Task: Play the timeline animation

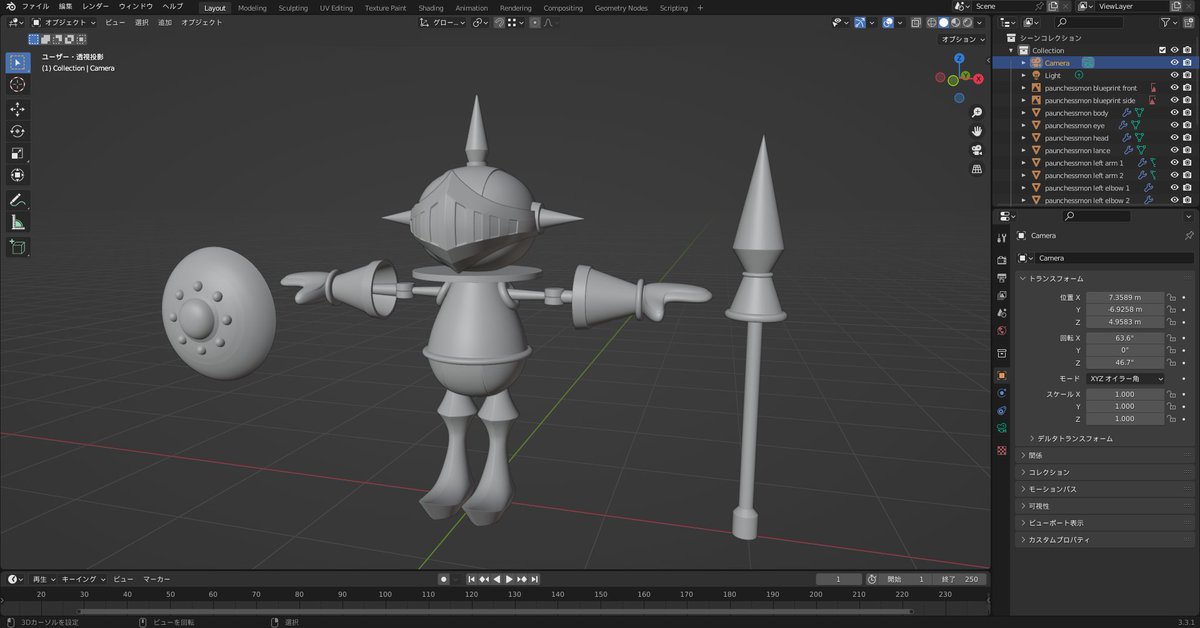Action: 509,579
